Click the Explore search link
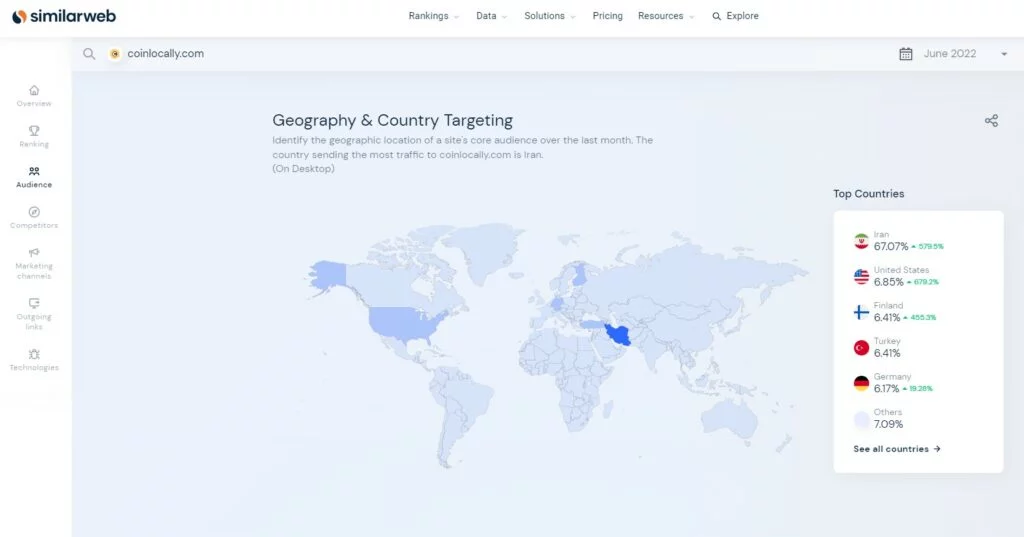The width and height of the screenshot is (1024, 537). [x=735, y=16]
